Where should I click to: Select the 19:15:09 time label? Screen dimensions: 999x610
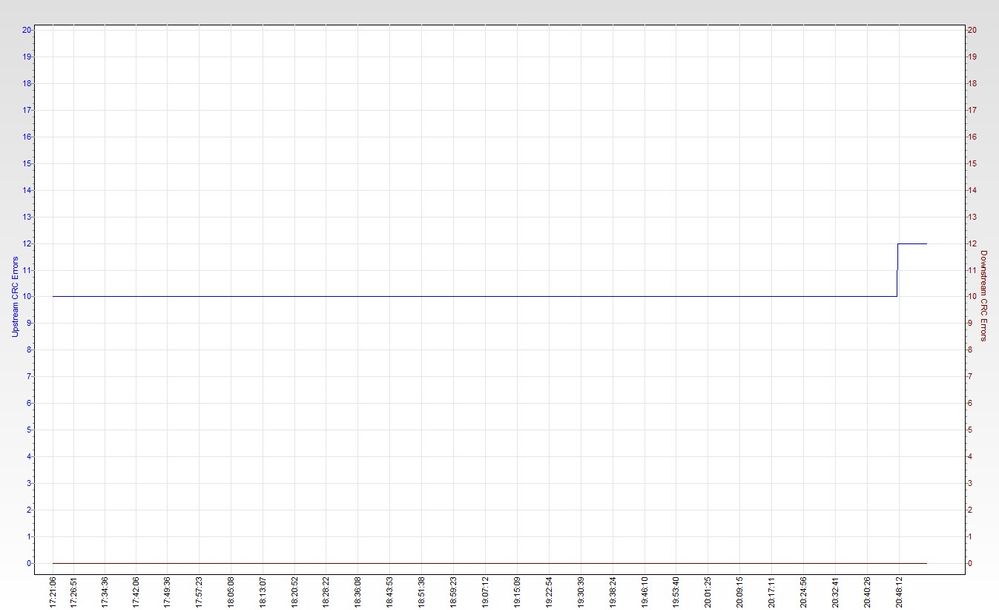pyautogui.click(x=517, y=593)
